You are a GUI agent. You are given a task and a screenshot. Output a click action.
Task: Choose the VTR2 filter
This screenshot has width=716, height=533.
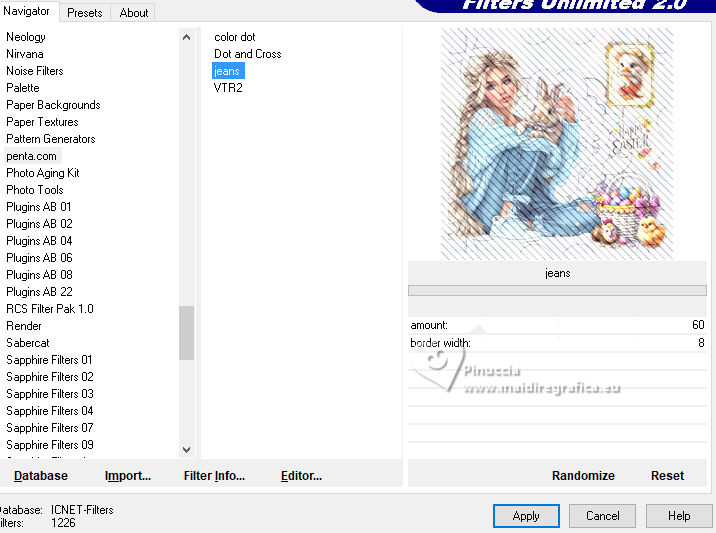(228, 88)
